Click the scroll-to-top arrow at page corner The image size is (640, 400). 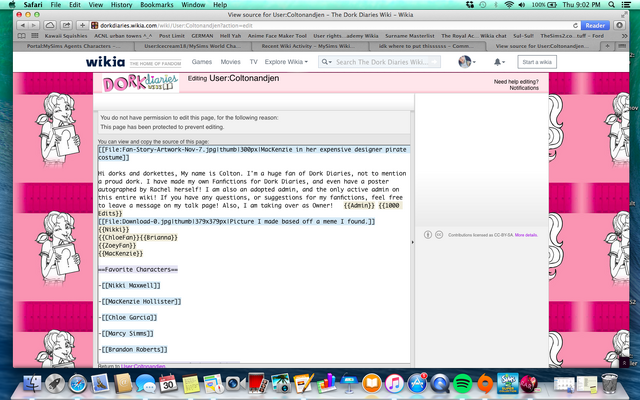coord(624,362)
